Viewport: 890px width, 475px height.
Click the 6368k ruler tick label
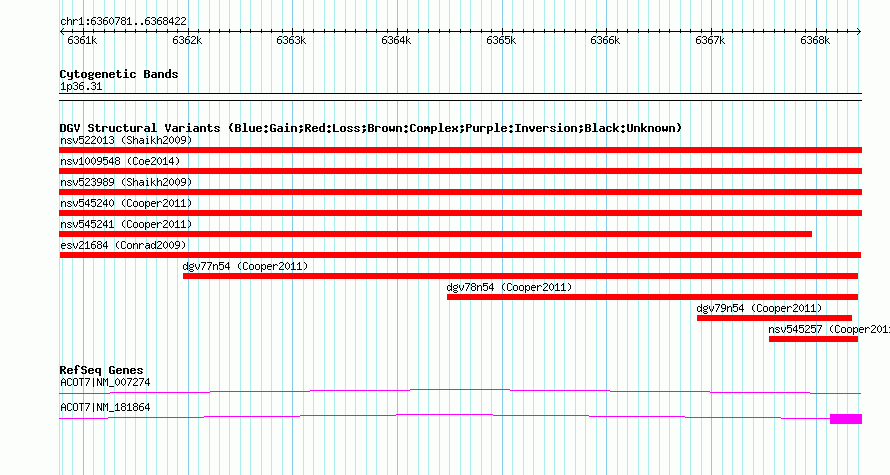pyautogui.click(x=815, y=40)
